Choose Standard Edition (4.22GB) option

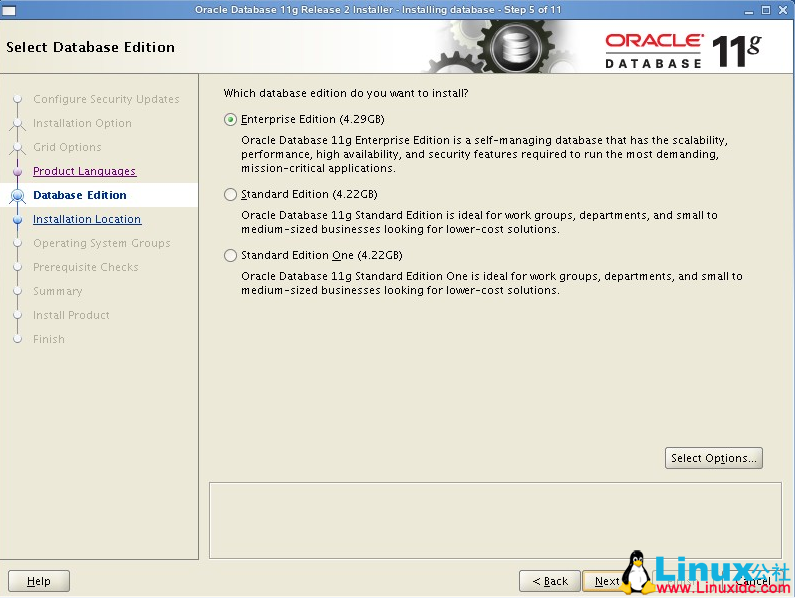pos(301,195)
